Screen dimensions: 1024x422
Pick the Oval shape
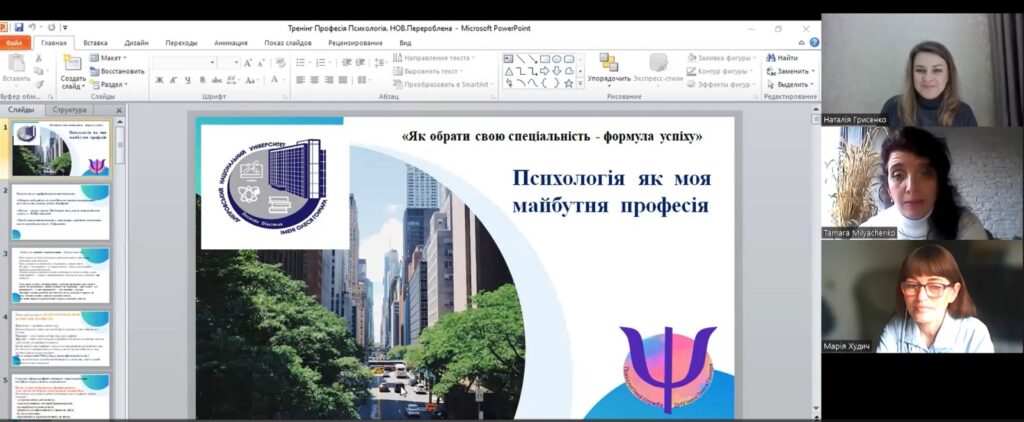pos(556,59)
